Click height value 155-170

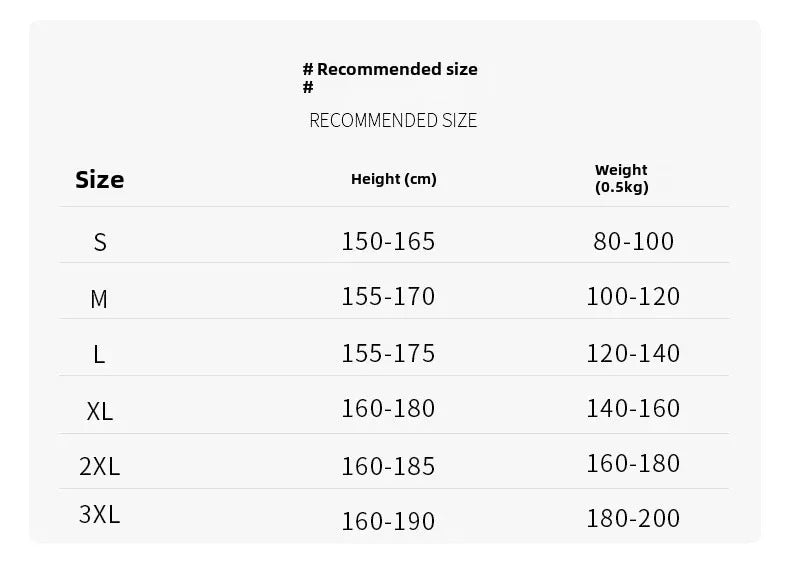coord(388,296)
